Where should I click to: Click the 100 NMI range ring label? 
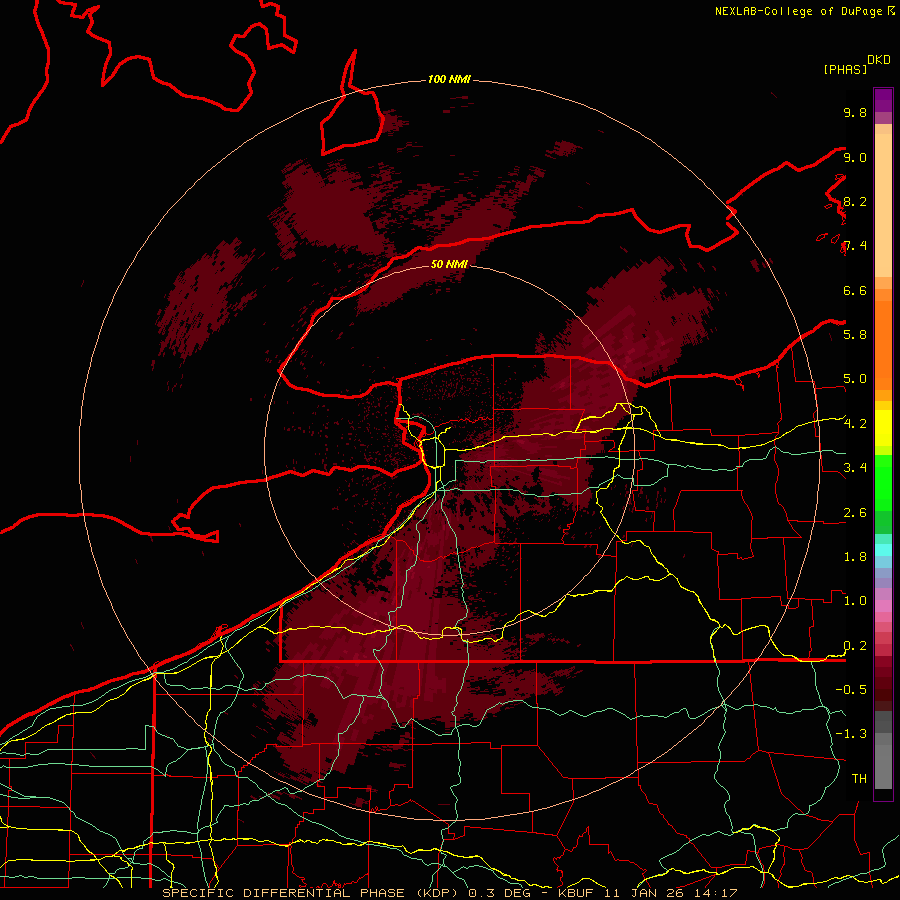(x=449, y=79)
